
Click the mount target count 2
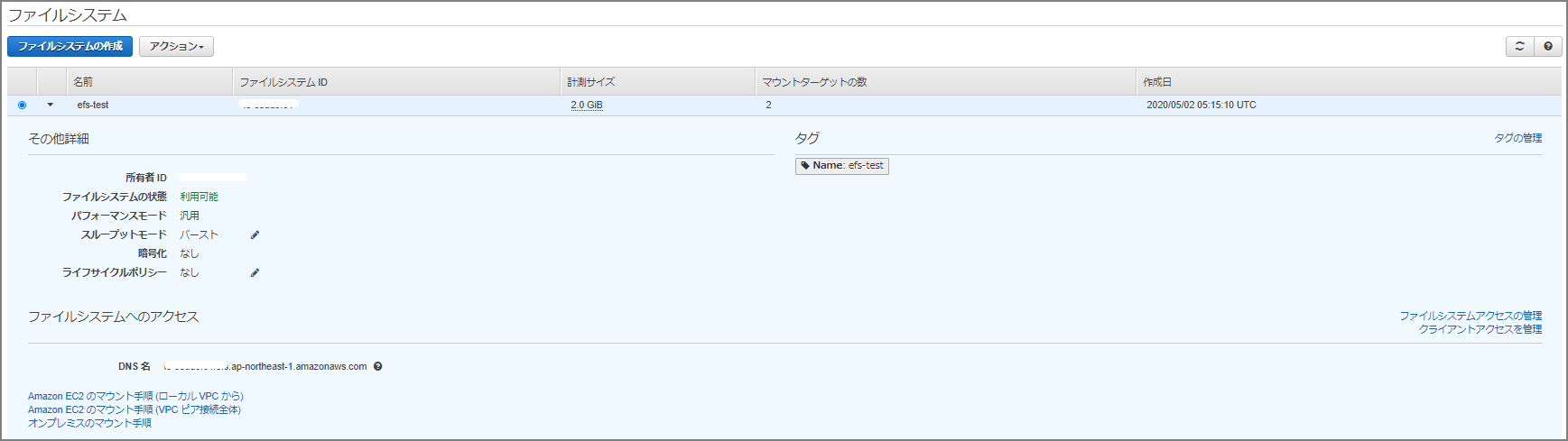point(769,105)
